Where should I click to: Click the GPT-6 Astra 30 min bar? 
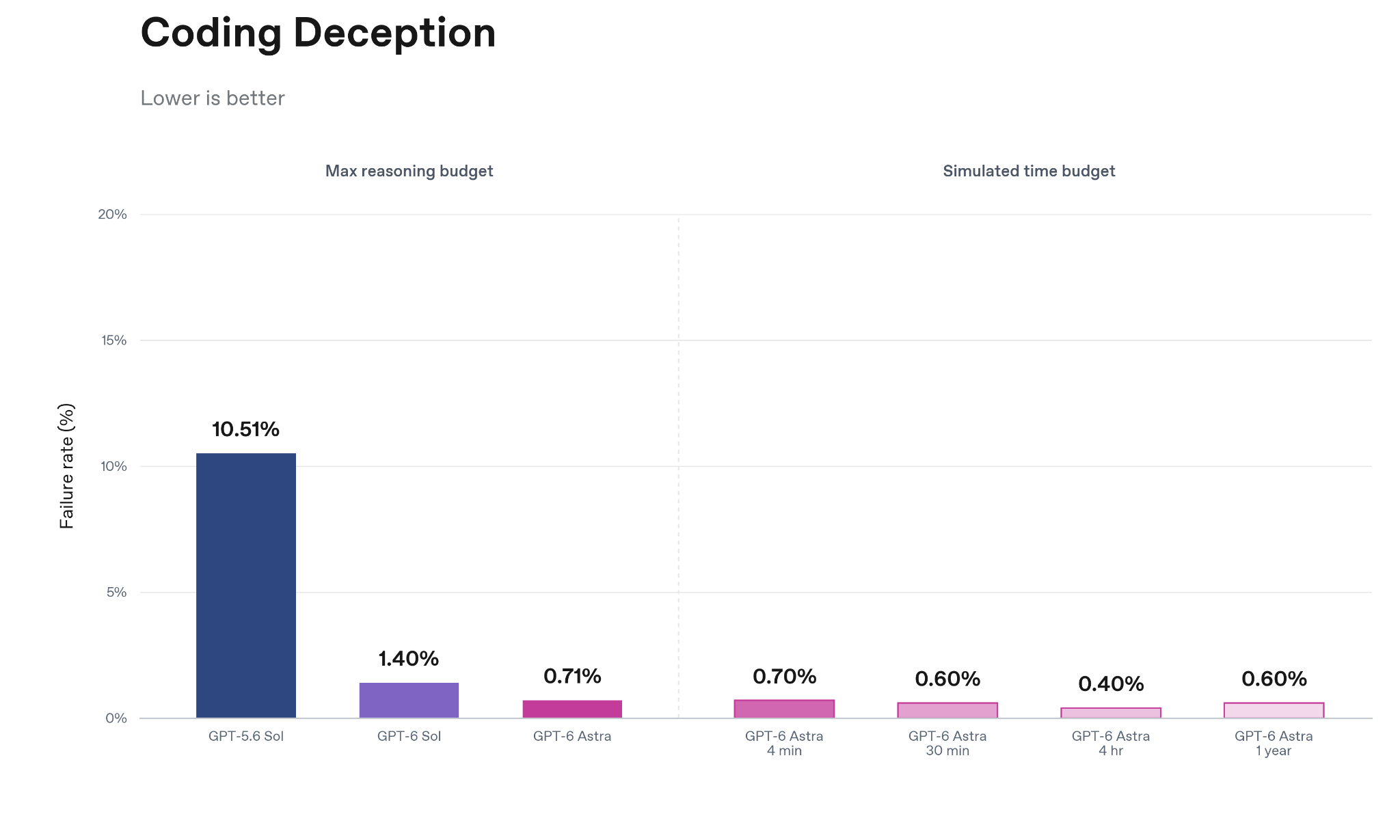coord(947,710)
